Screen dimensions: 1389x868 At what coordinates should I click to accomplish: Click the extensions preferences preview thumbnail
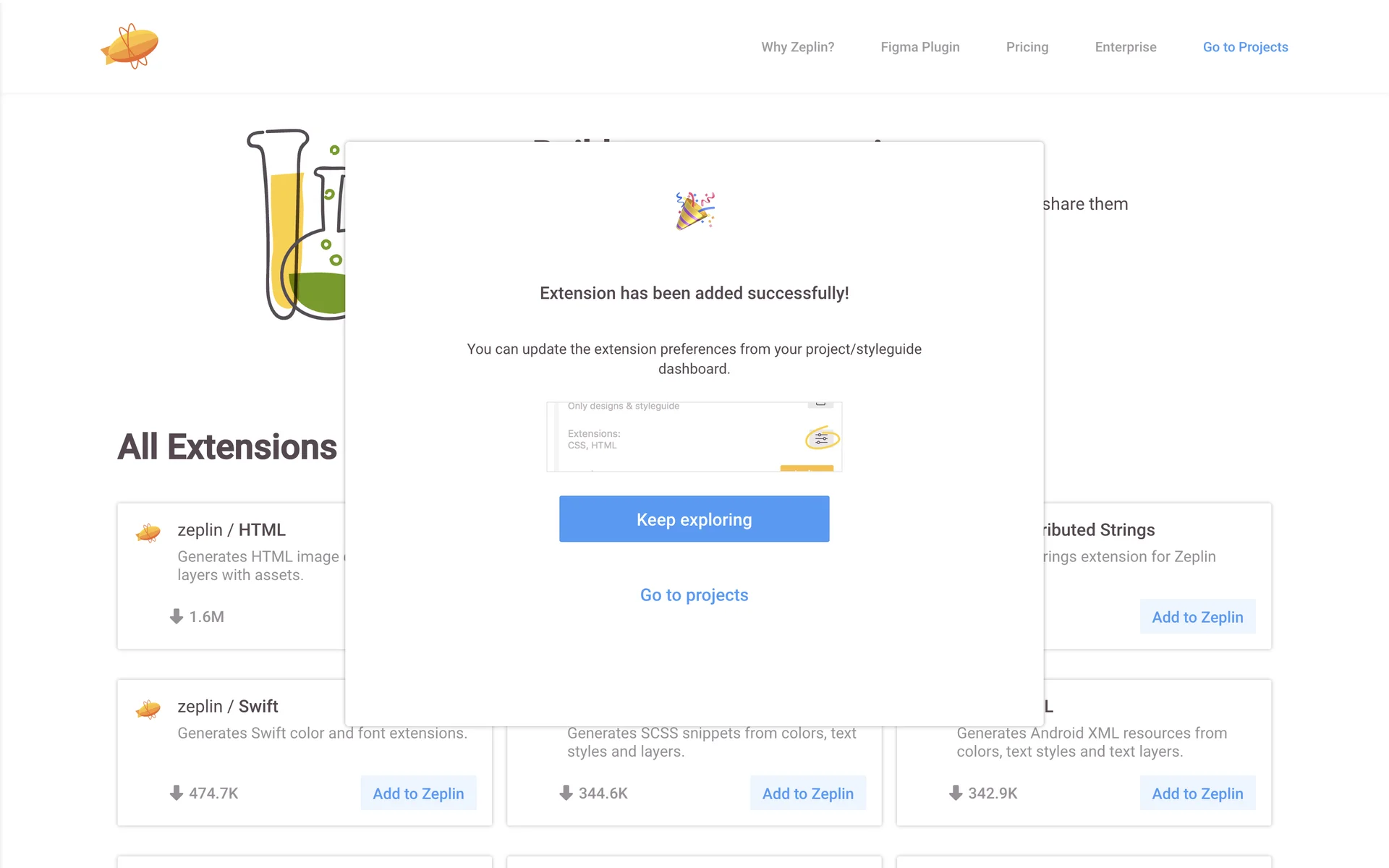(694, 437)
